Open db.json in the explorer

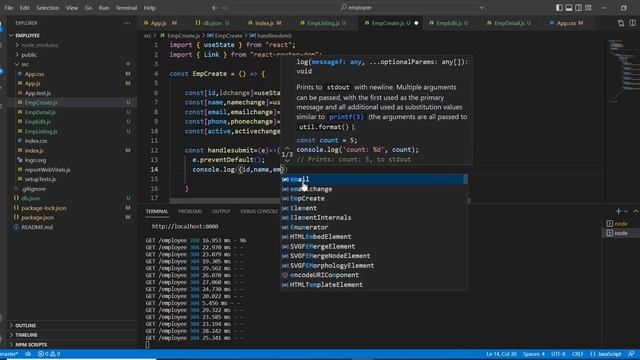coord(31,198)
